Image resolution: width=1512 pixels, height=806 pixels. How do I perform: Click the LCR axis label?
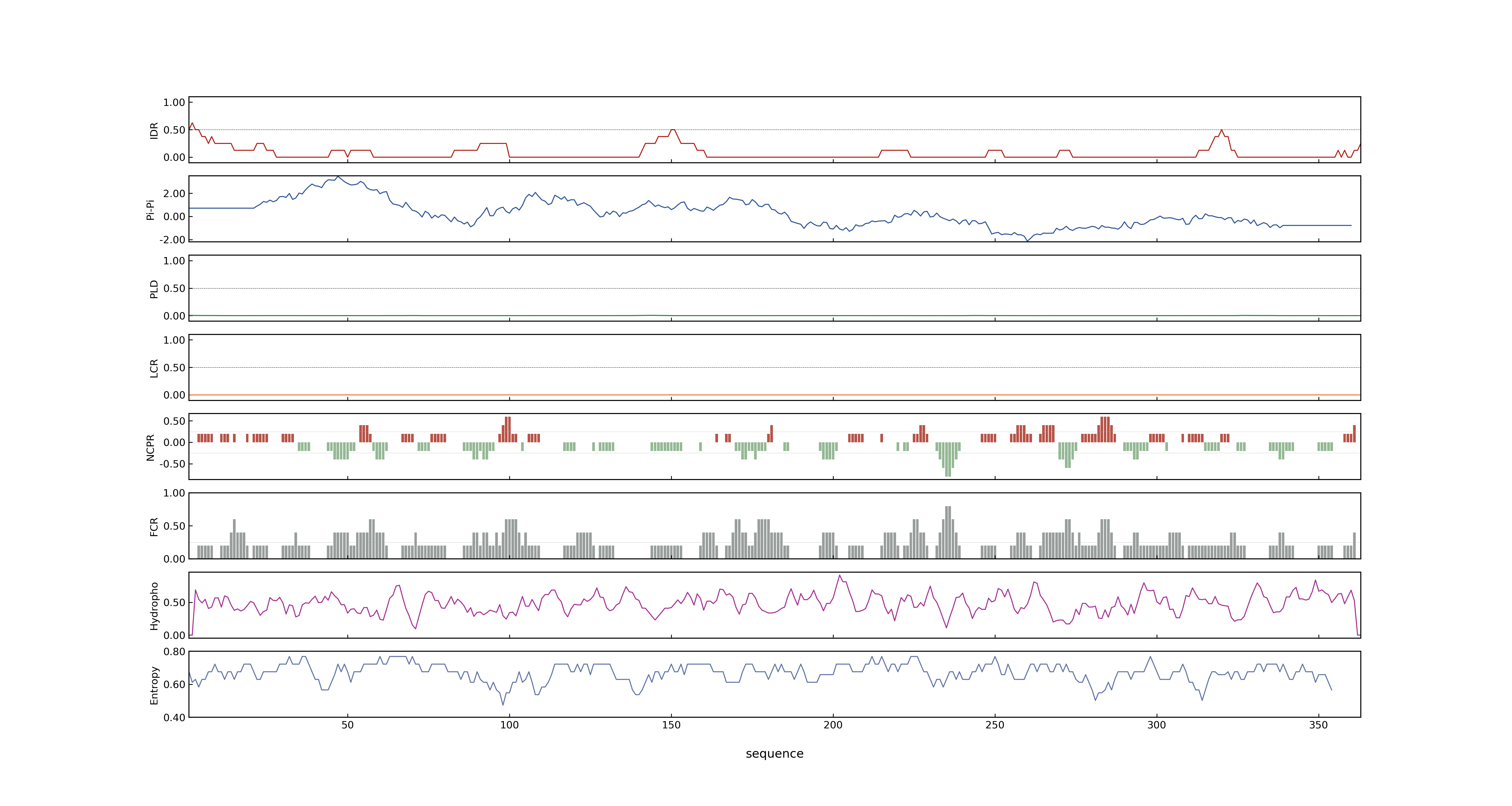tap(154, 368)
